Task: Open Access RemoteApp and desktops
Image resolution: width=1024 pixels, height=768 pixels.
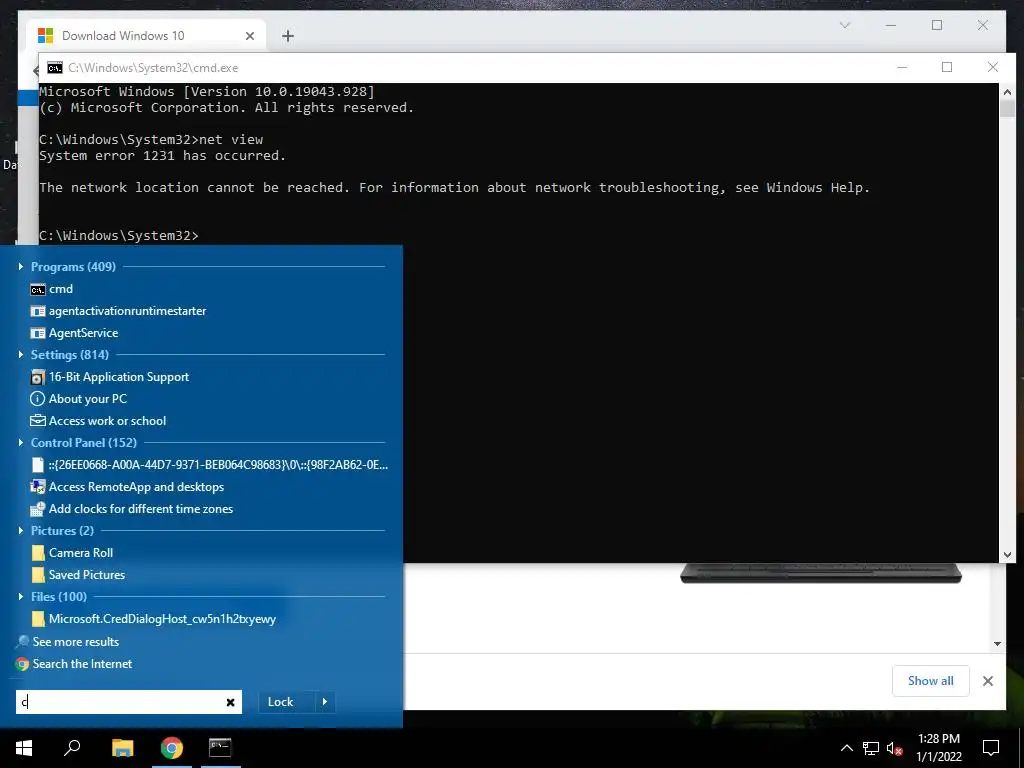Action: 127,487
